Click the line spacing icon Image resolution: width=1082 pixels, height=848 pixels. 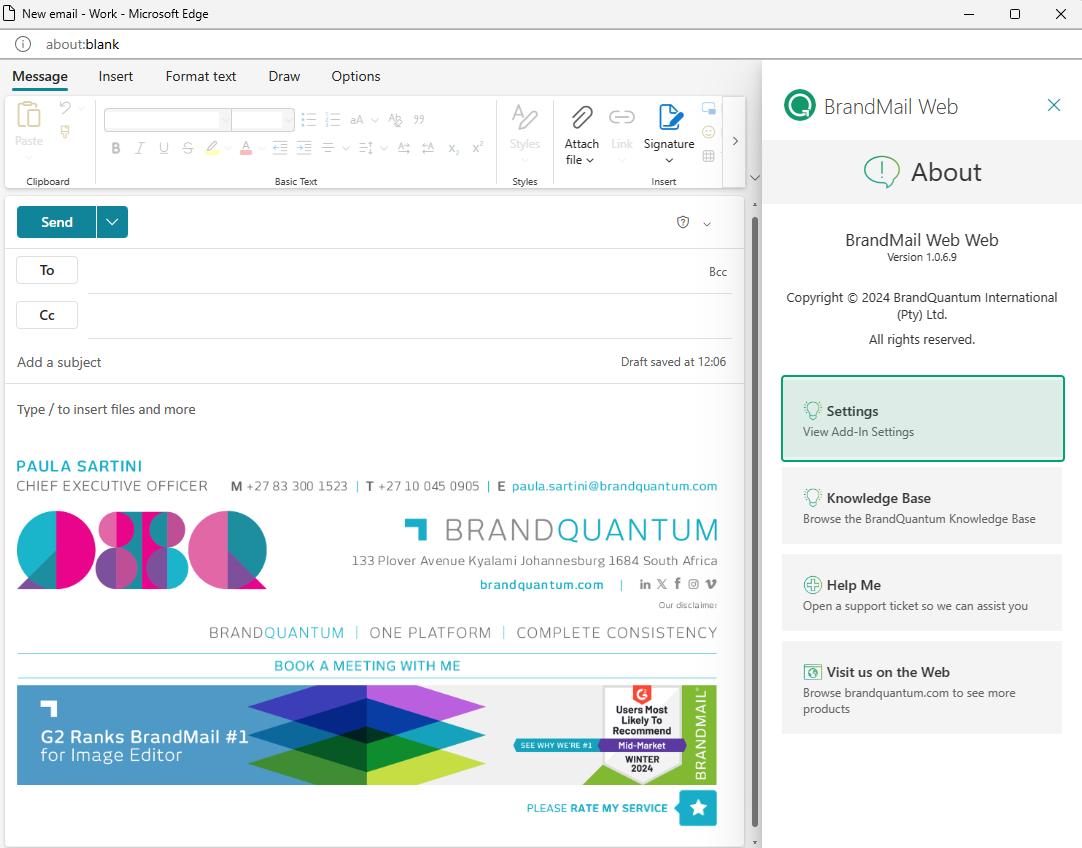(x=366, y=148)
